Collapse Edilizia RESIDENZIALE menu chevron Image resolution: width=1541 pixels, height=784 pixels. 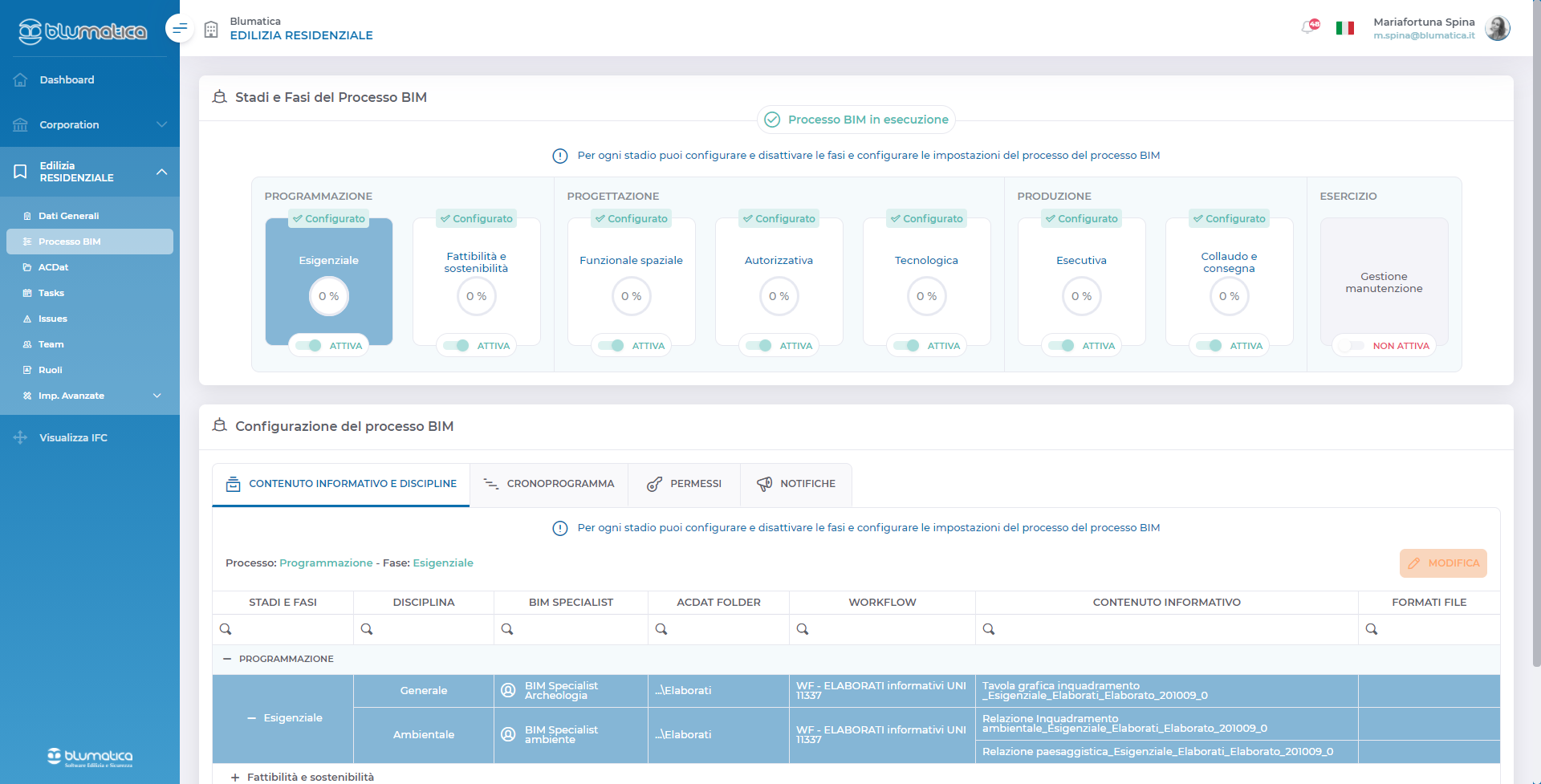point(161,172)
